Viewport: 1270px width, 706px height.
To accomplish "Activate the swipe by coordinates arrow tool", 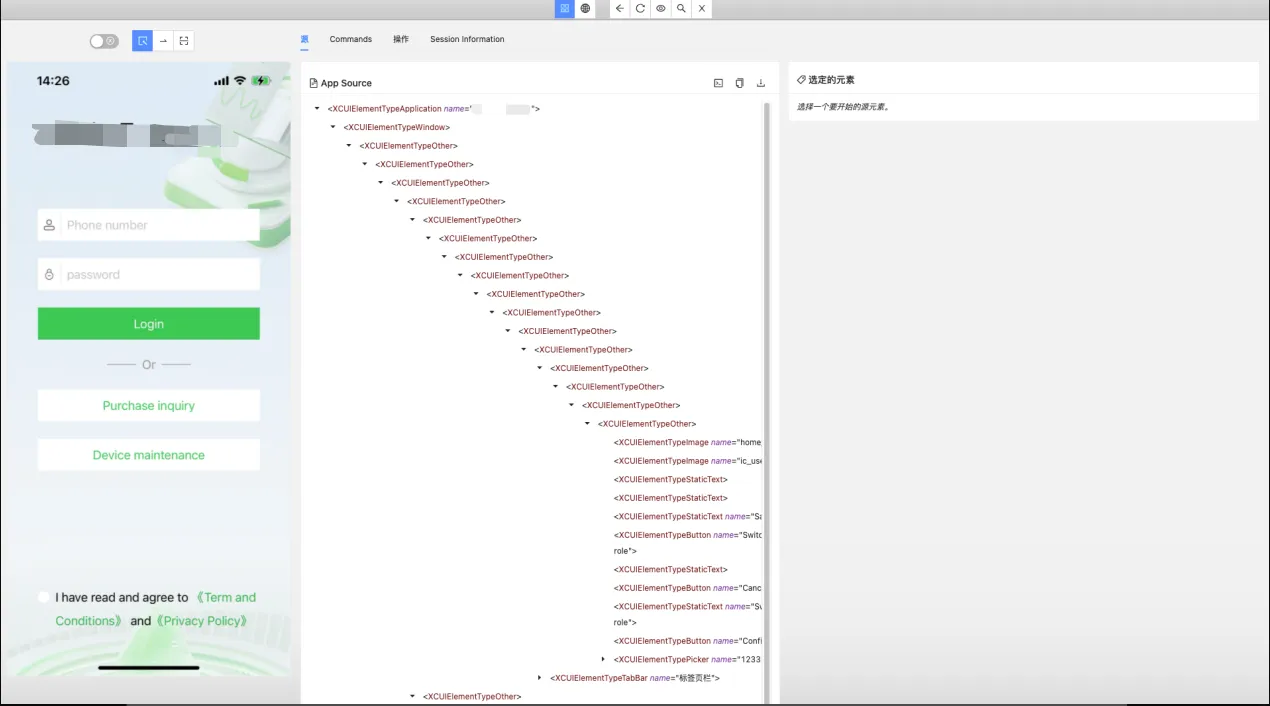I will click(x=163, y=41).
